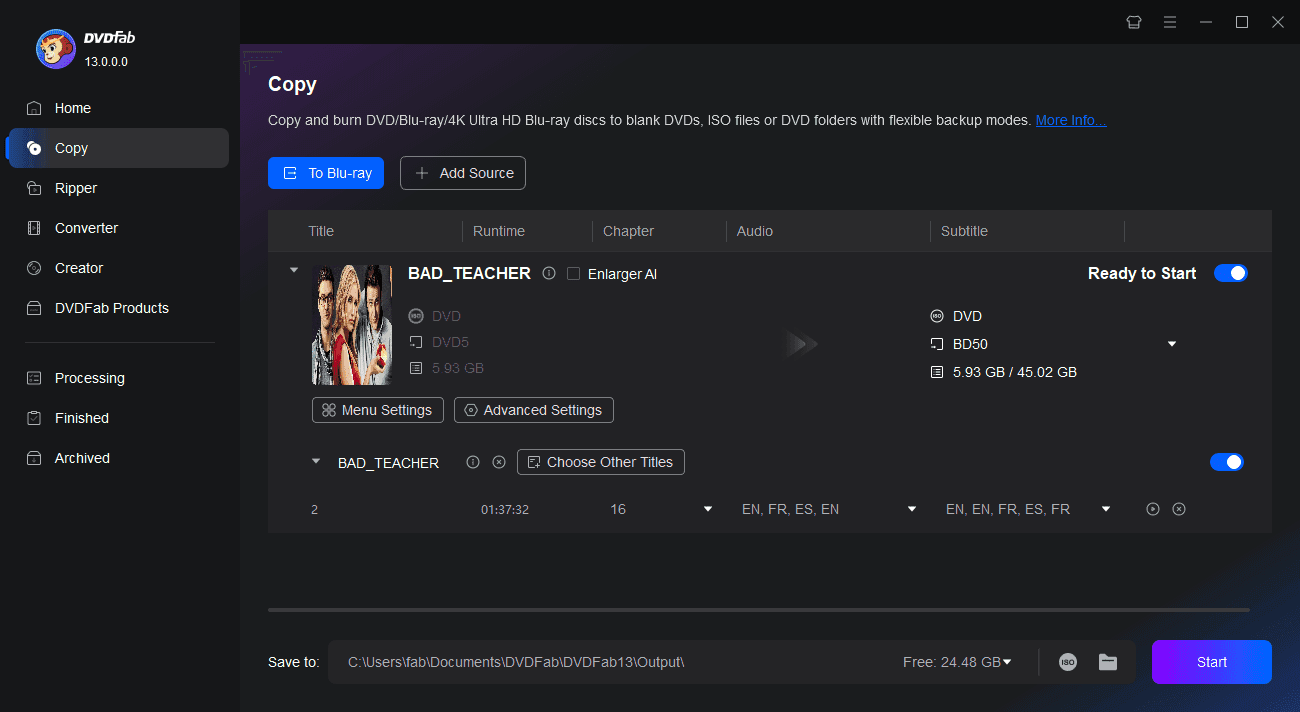Click the 01:37:32 runtime value
The height and width of the screenshot is (712, 1300).
click(505, 510)
